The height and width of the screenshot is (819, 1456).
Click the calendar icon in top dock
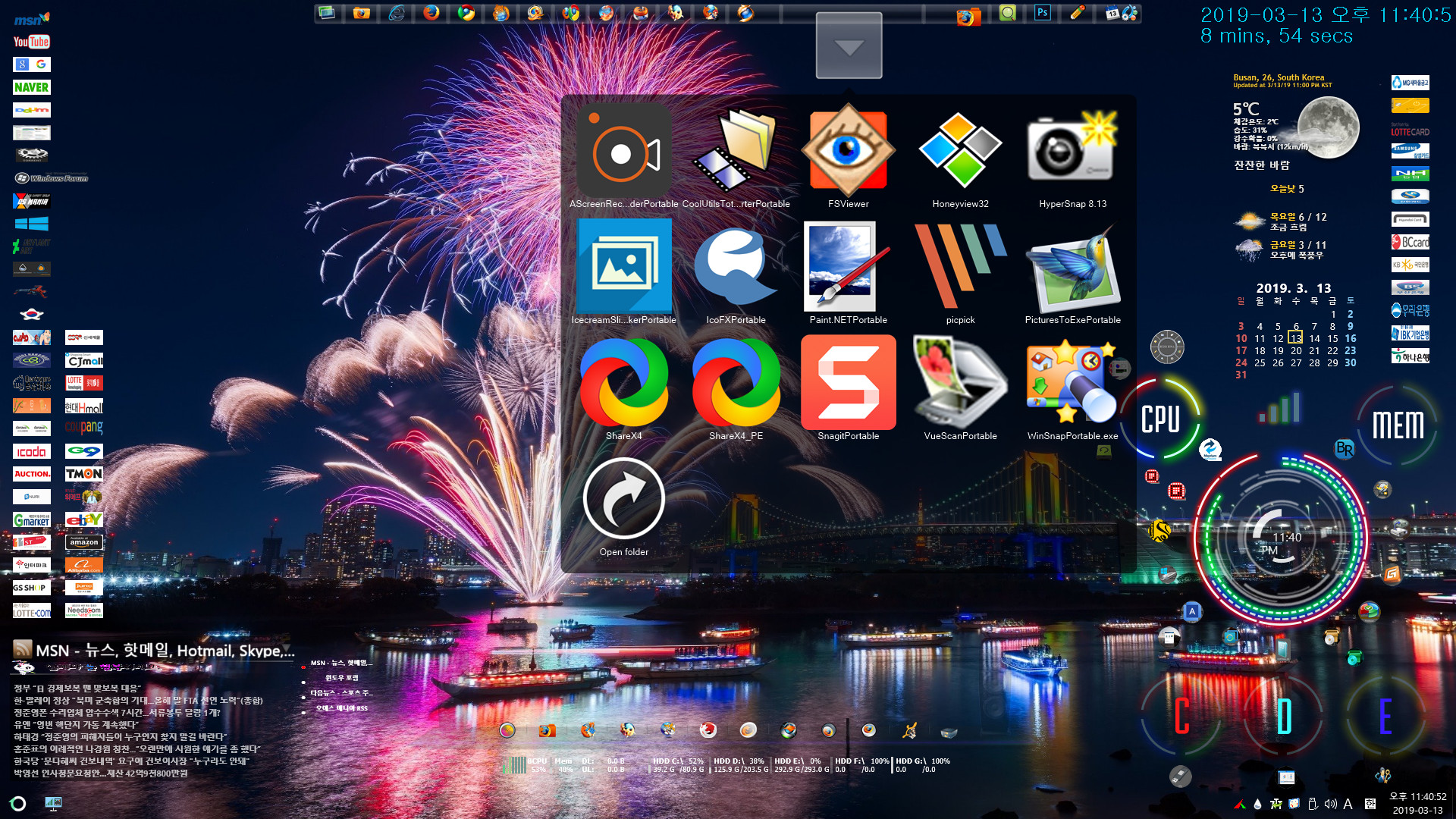[1113, 13]
